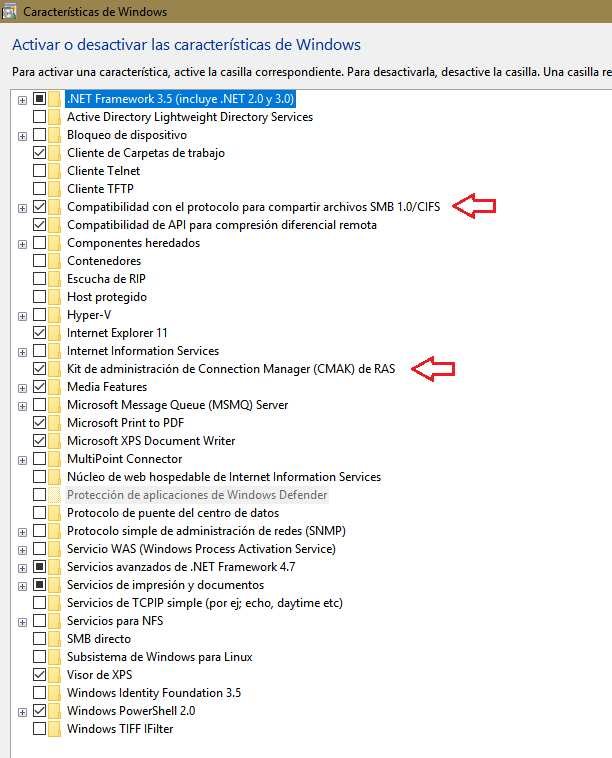Screen dimensions: 612x758
Task: Check Subsistema de Windows para Linux
Action: 40,656
